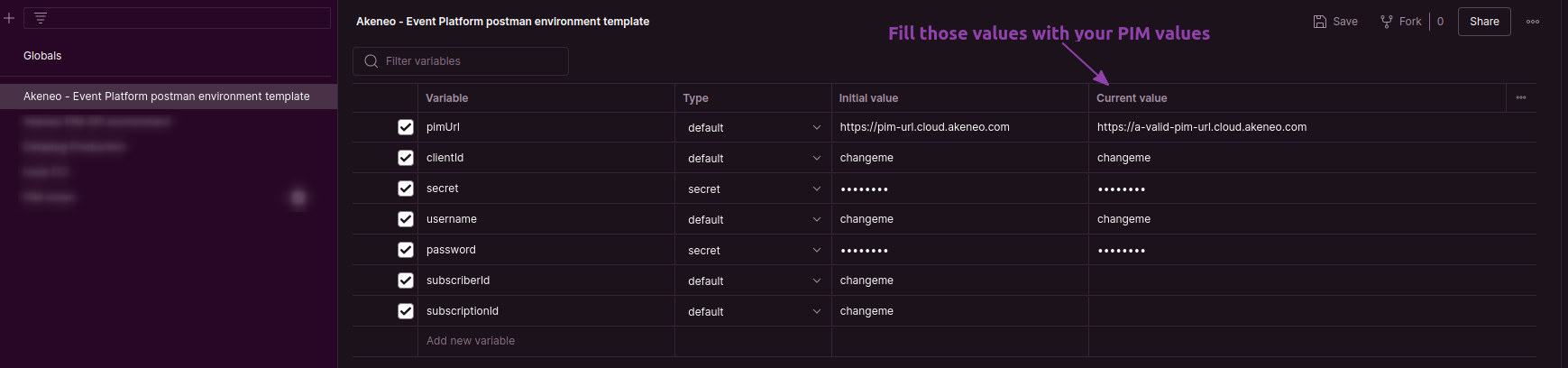Toggle the secret variable checkbox
1568x368 pixels.
tap(406, 189)
